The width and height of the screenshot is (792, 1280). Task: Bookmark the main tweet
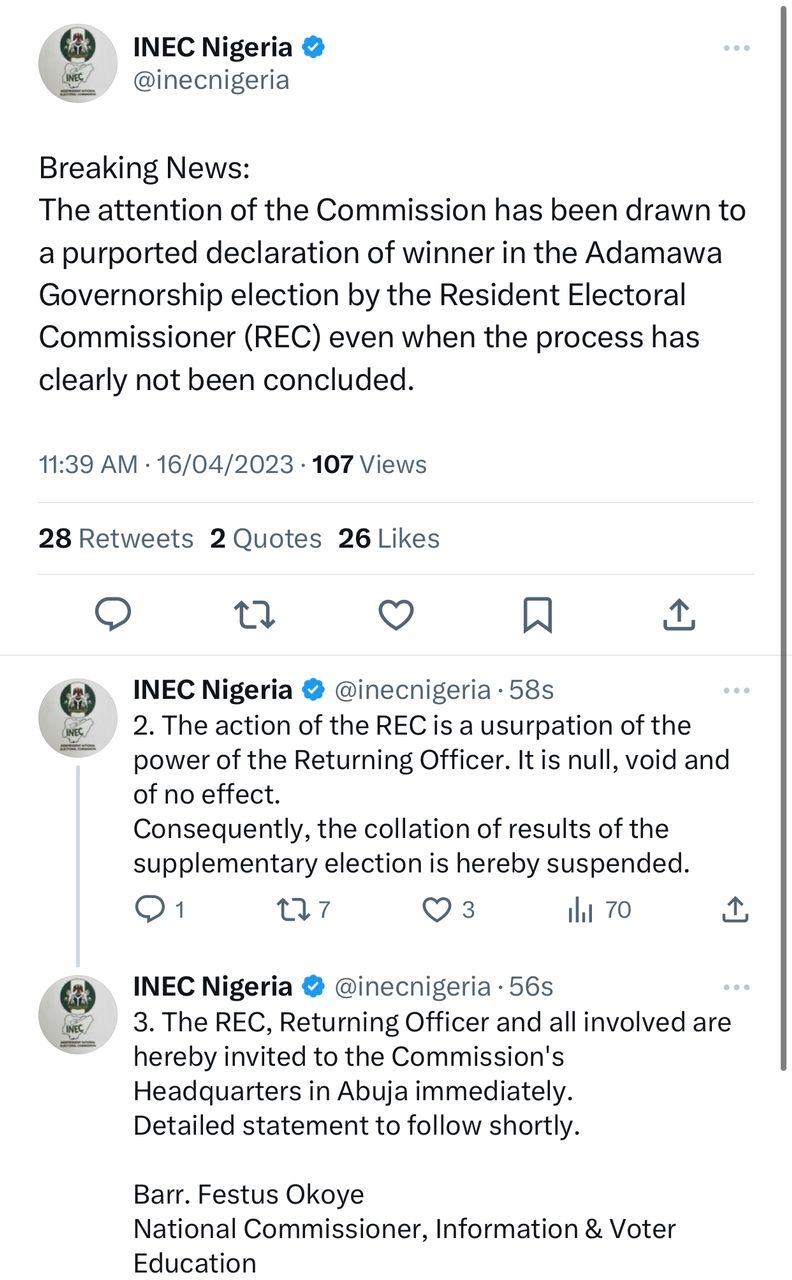pyautogui.click(x=537, y=615)
